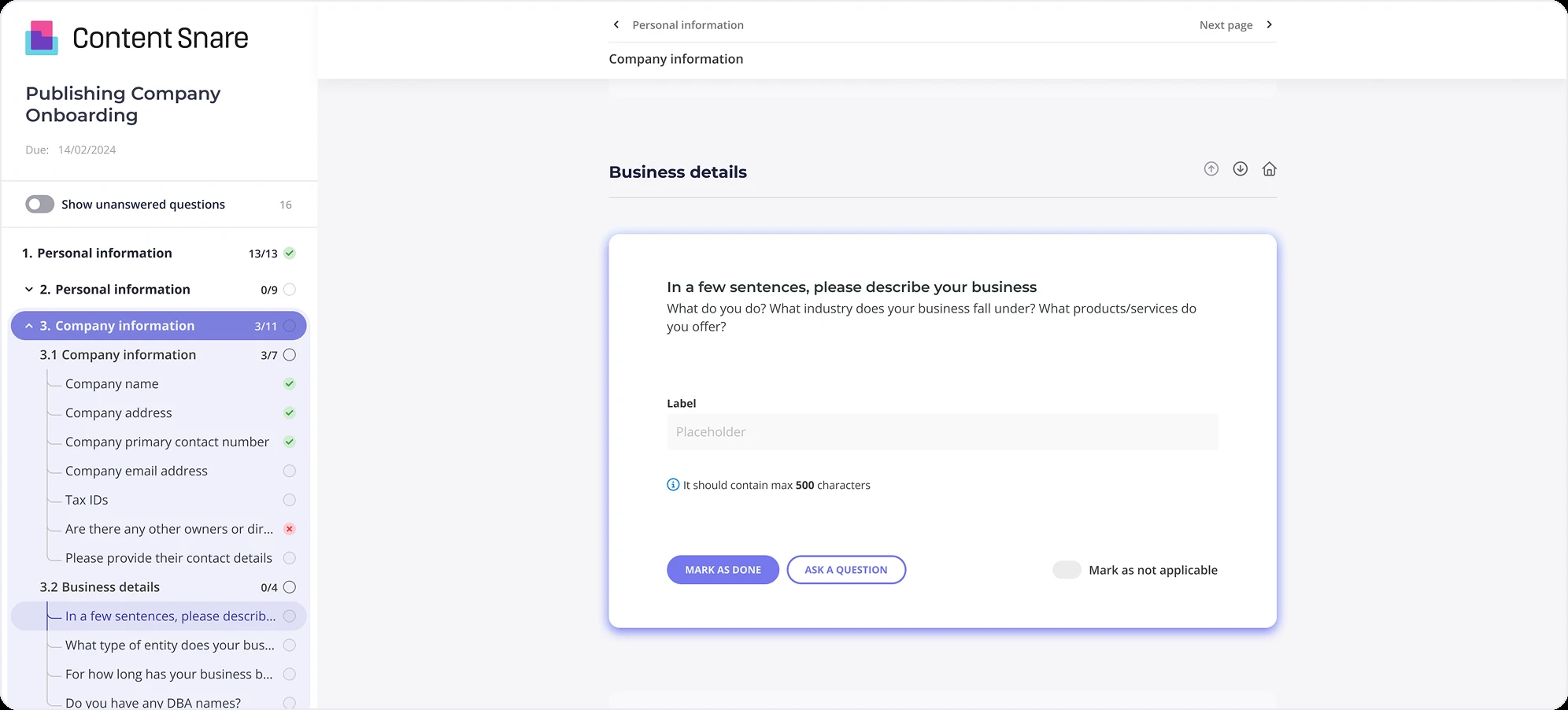Collapse the Company information section chevron
Image resolution: width=1568 pixels, height=710 pixels.
click(x=28, y=325)
